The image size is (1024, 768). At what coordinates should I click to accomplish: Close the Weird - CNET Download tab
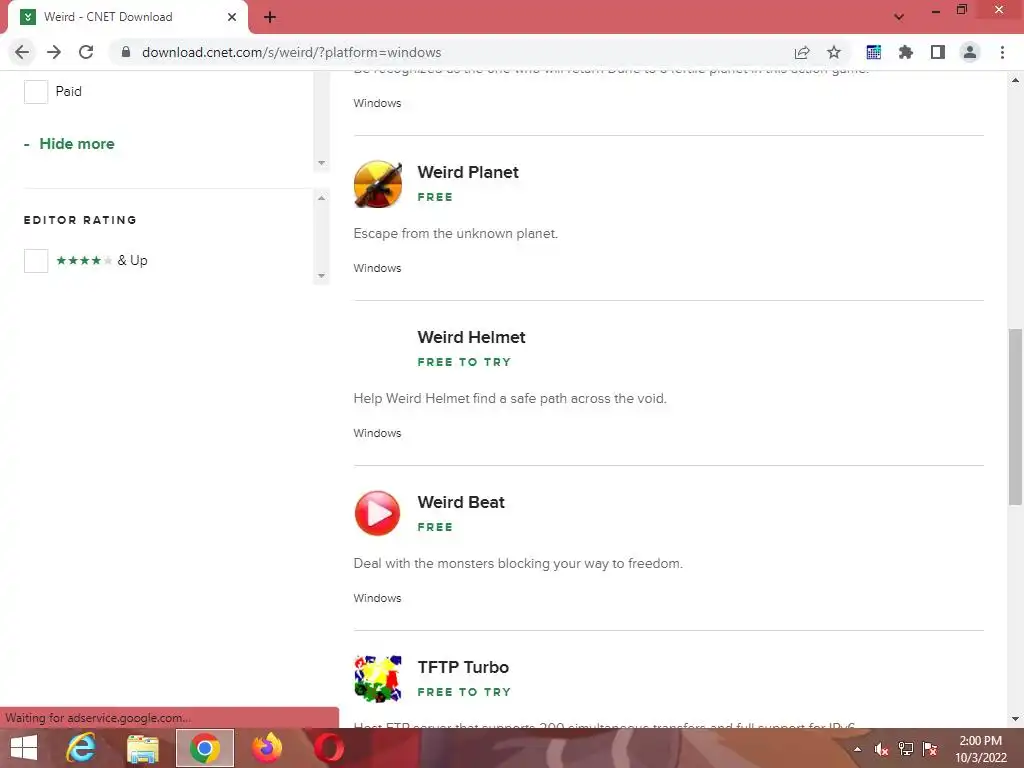pos(232,17)
